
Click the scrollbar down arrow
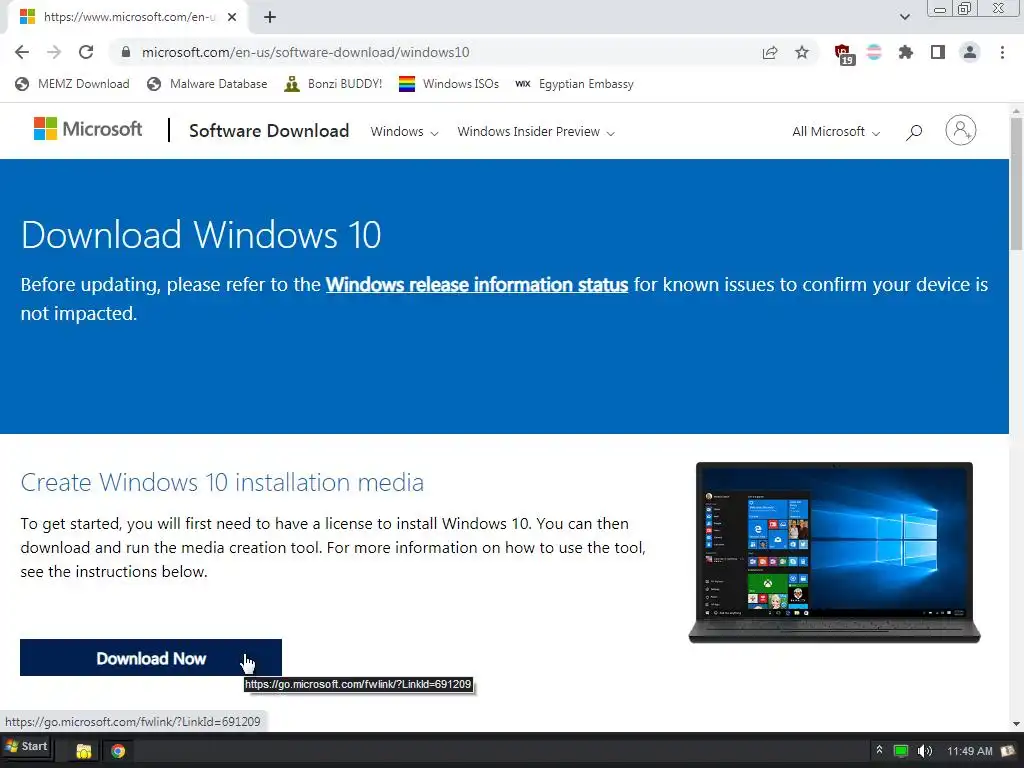tap(1016, 724)
